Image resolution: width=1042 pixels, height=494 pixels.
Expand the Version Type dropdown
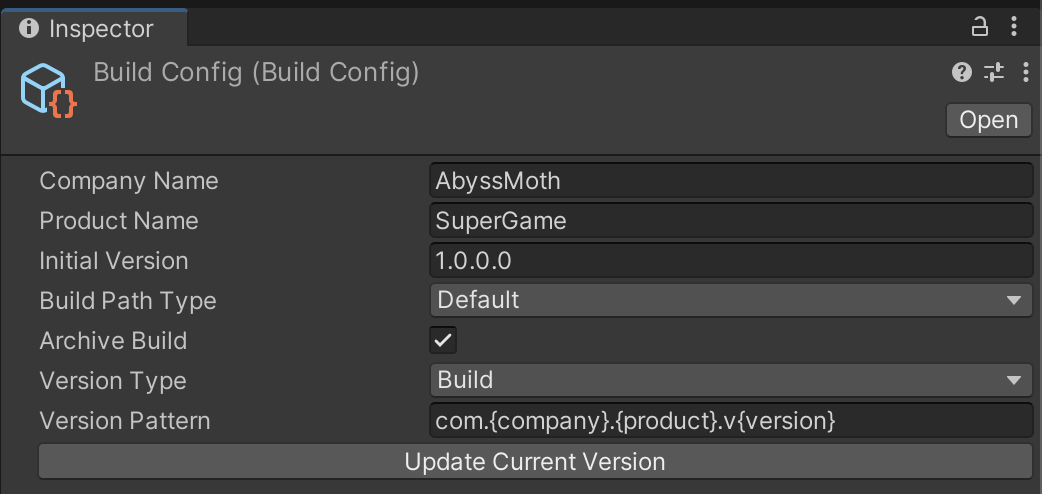(731, 380)
